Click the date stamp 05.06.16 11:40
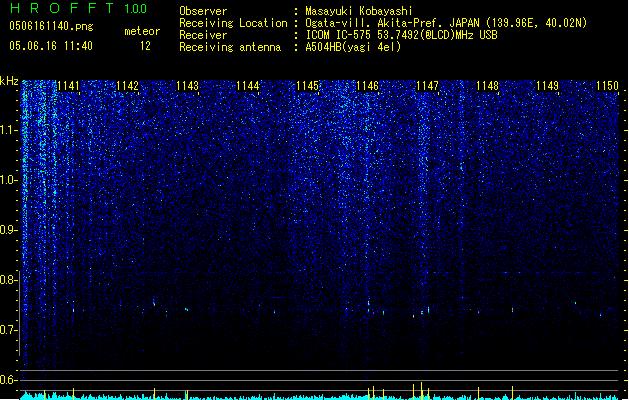 [51, 46]
